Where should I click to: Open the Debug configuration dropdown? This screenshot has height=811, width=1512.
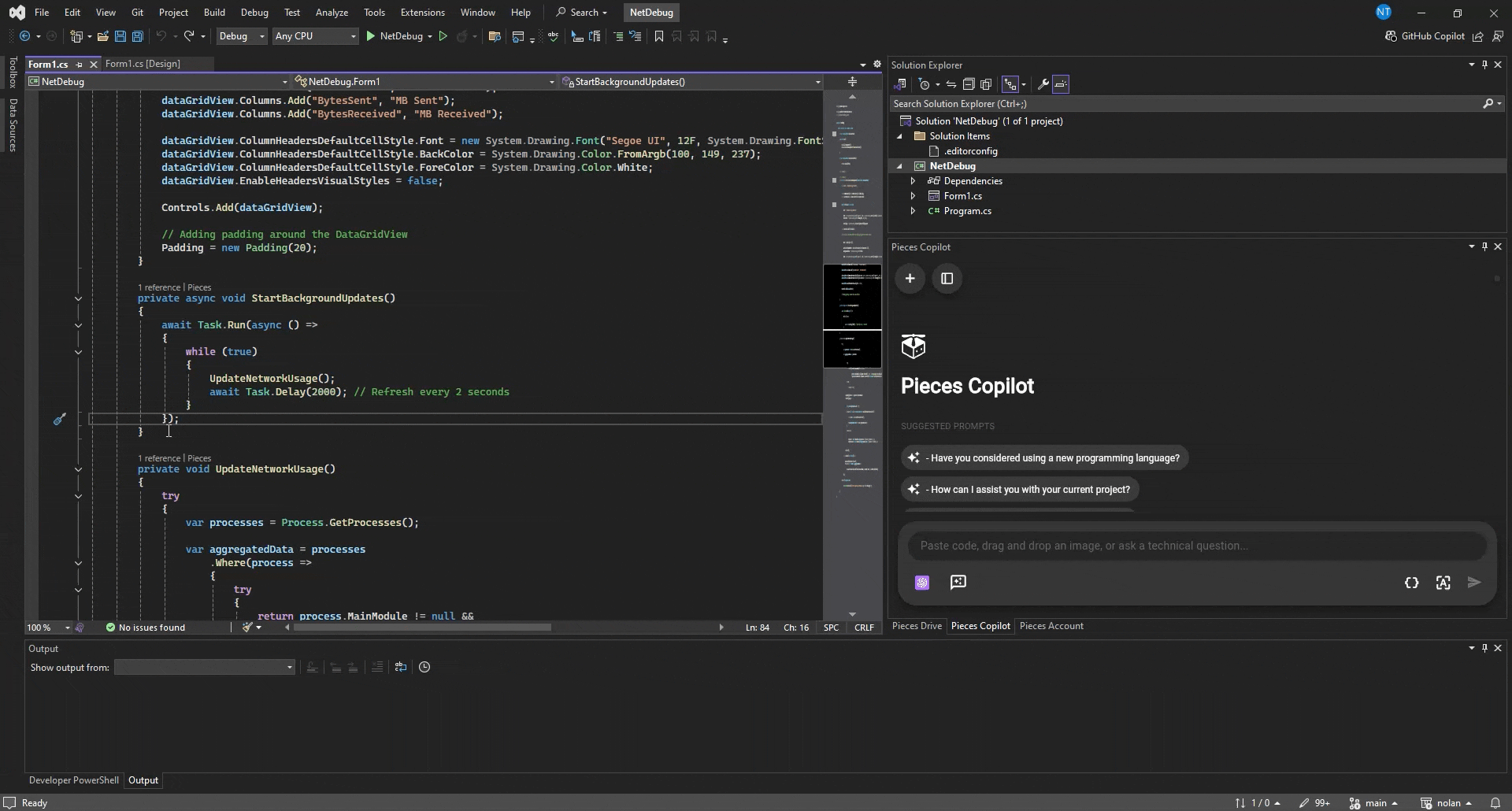pos(241,36)
